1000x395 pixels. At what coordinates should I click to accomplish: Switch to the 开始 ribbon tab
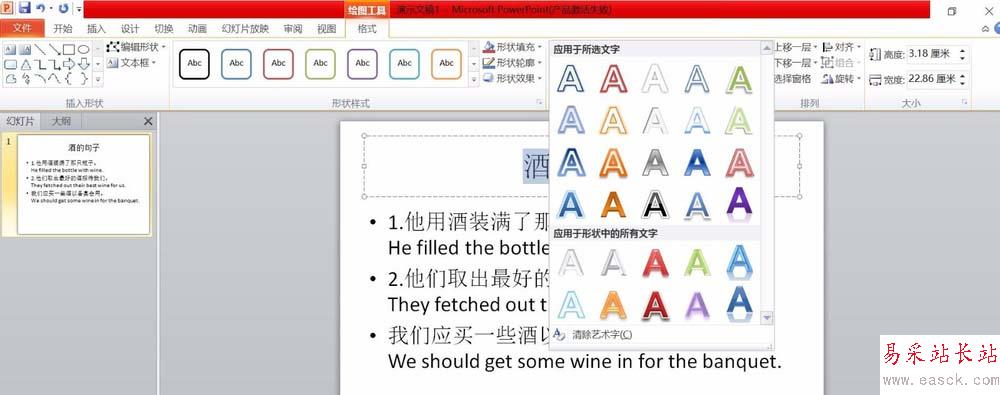point(62,29)
